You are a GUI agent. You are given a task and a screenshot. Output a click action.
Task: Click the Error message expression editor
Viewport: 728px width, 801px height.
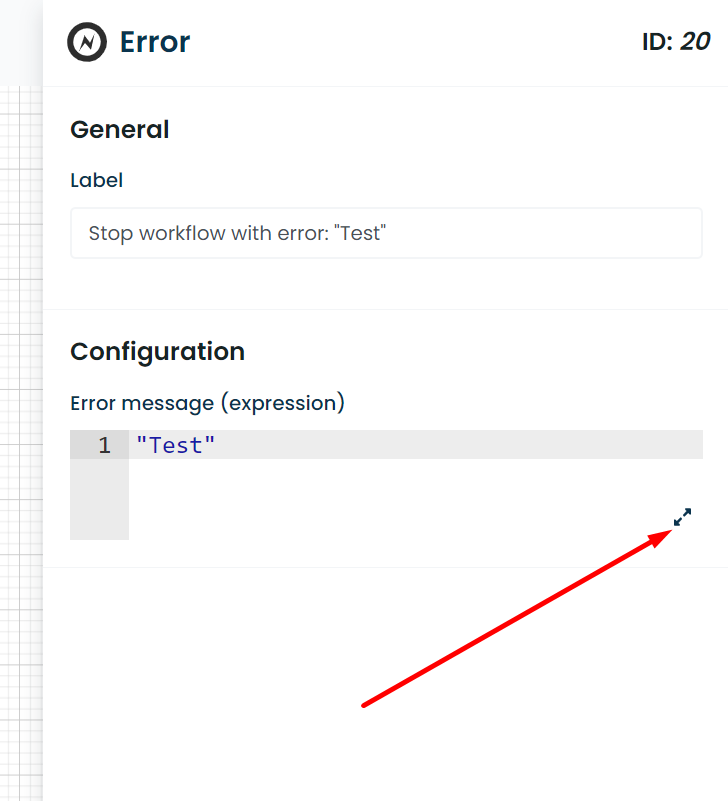400,444
